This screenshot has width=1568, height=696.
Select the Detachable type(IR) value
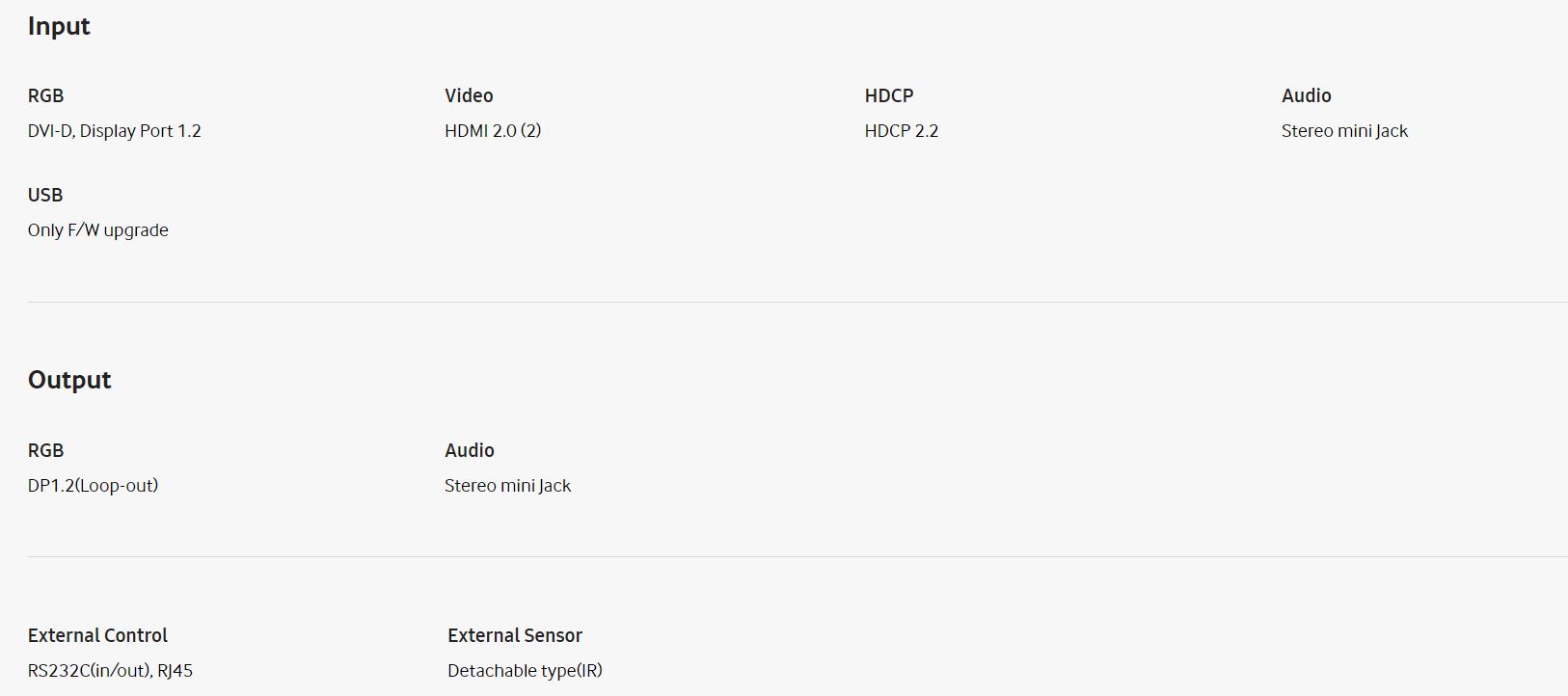(x=525, y=671)
